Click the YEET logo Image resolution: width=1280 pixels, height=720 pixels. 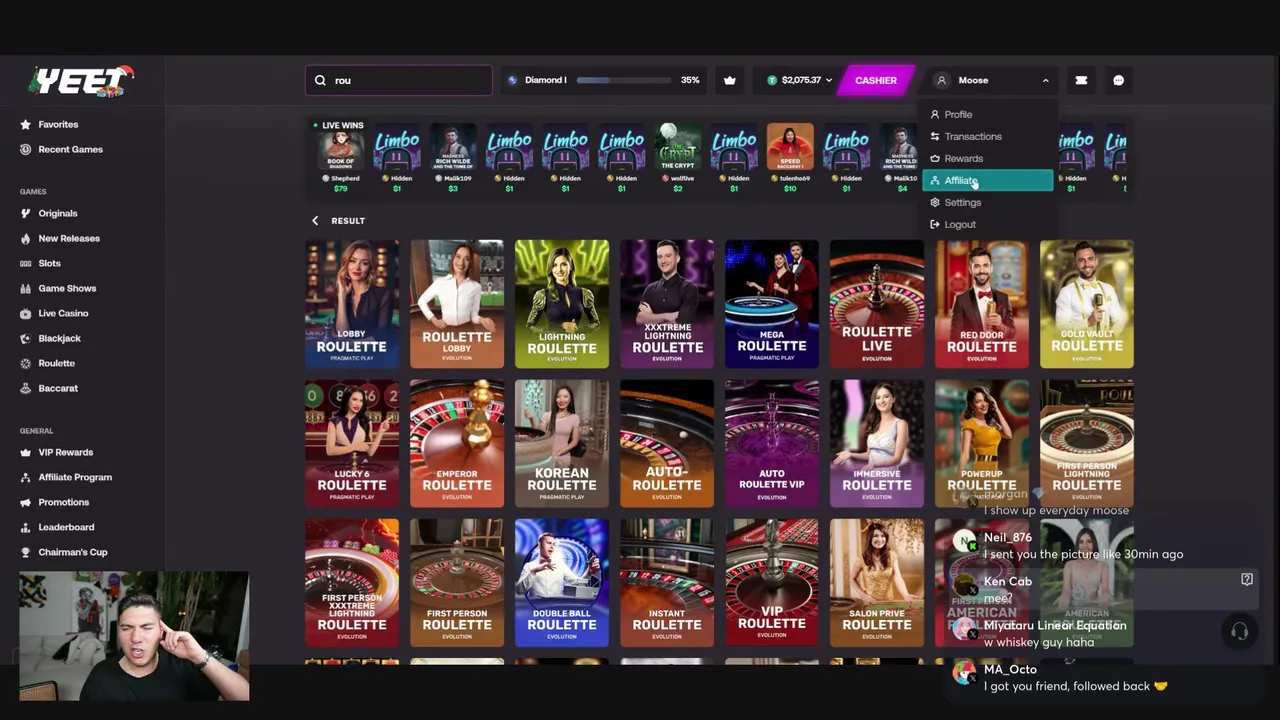pos(82,81)
